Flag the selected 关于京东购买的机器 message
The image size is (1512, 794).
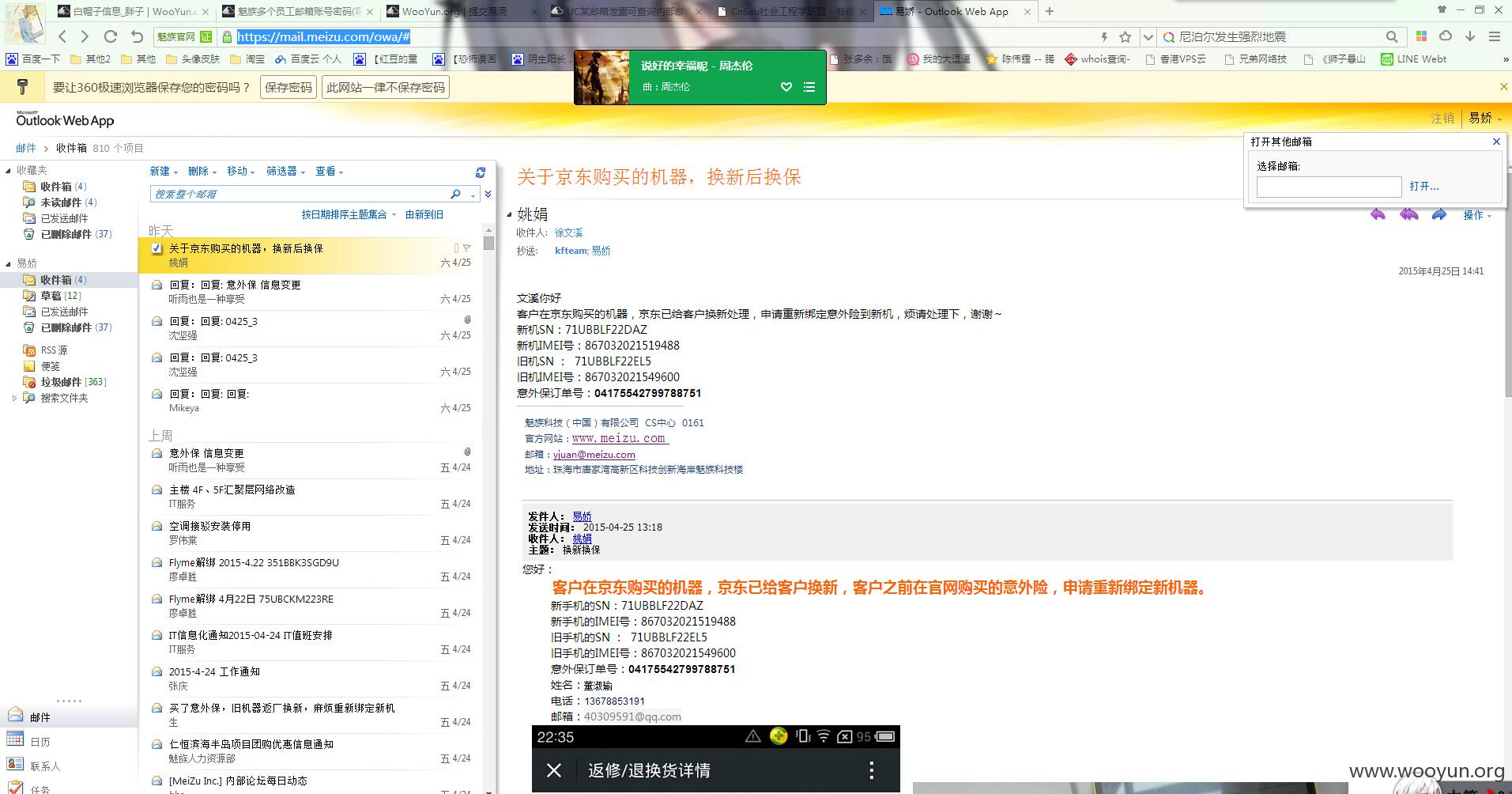point(466,248)
